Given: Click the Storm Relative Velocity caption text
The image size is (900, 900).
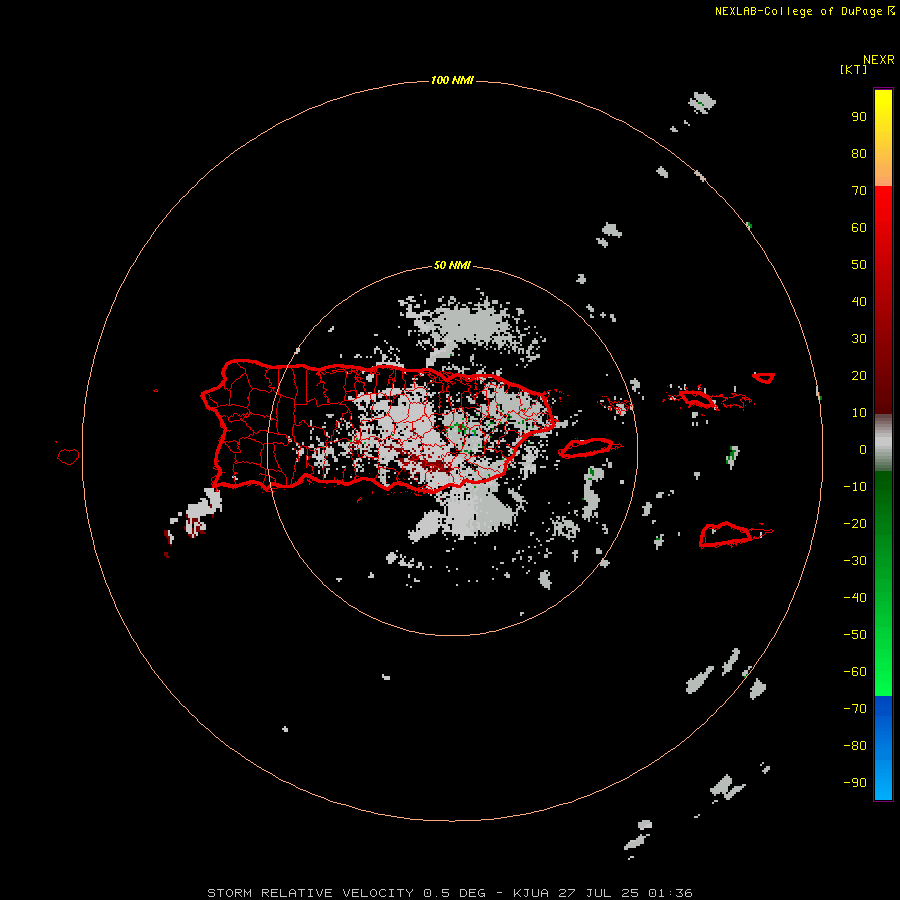Looking at the screenshot, I should tap(449, 893).
